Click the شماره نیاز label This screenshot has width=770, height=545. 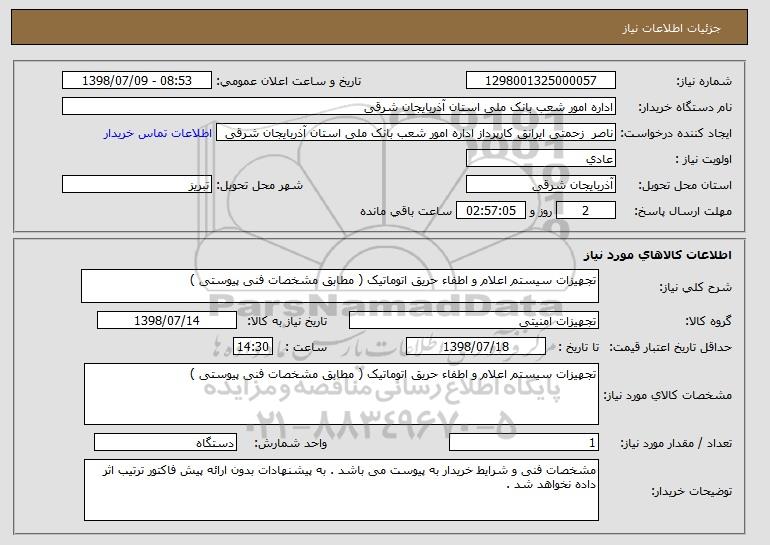point(704,81)
